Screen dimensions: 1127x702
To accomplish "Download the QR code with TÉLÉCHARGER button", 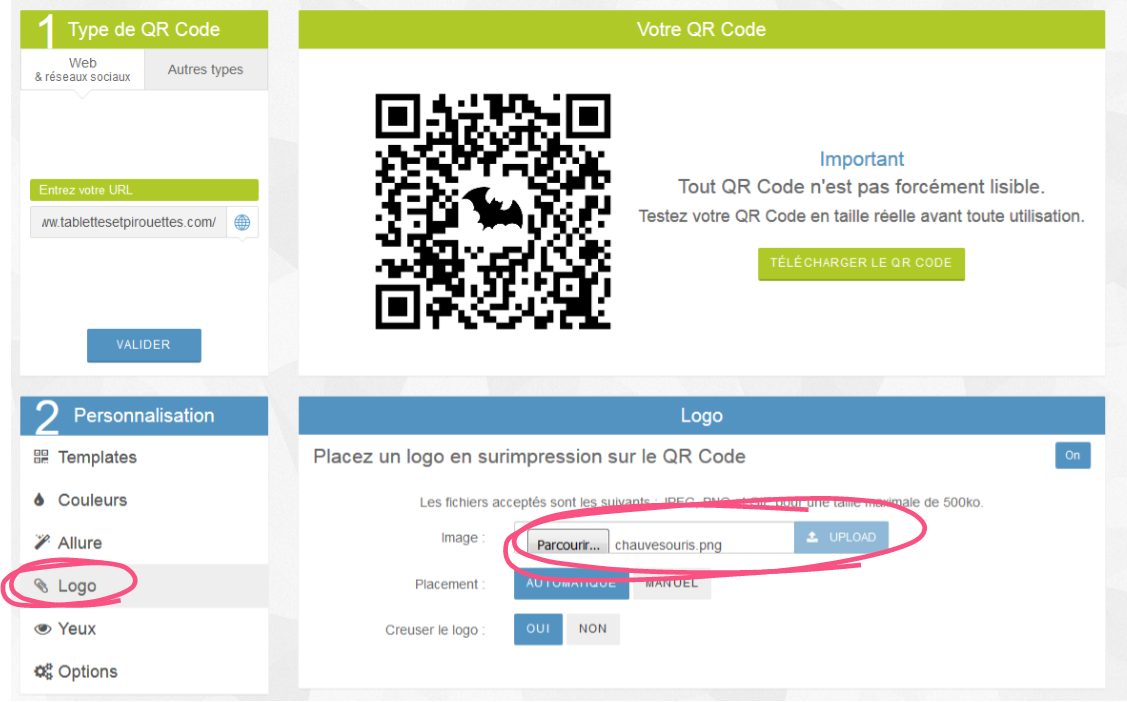I will point(861,263).
